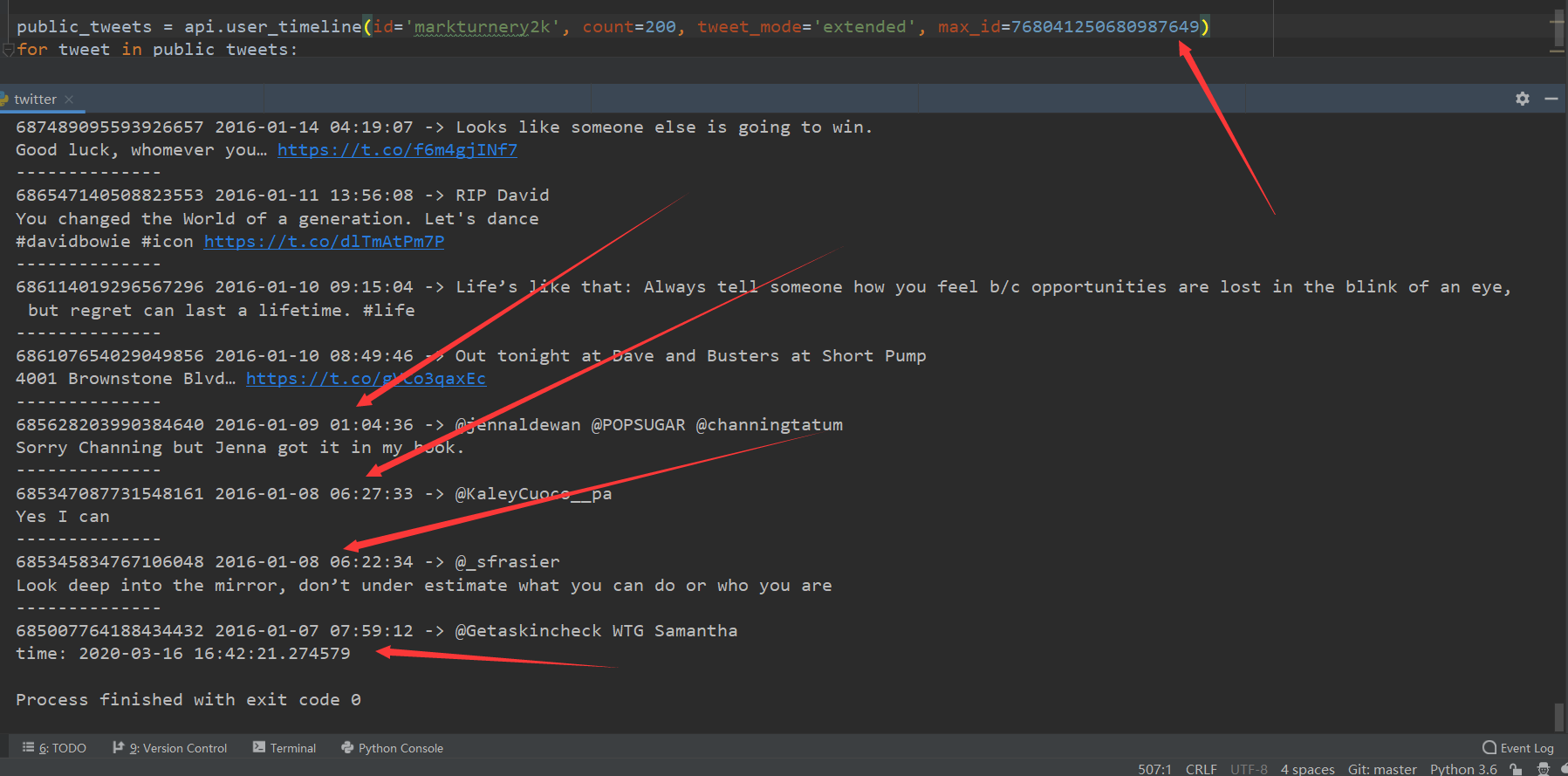
Task: Close the twitter run tab
Action: coord(69,100)
